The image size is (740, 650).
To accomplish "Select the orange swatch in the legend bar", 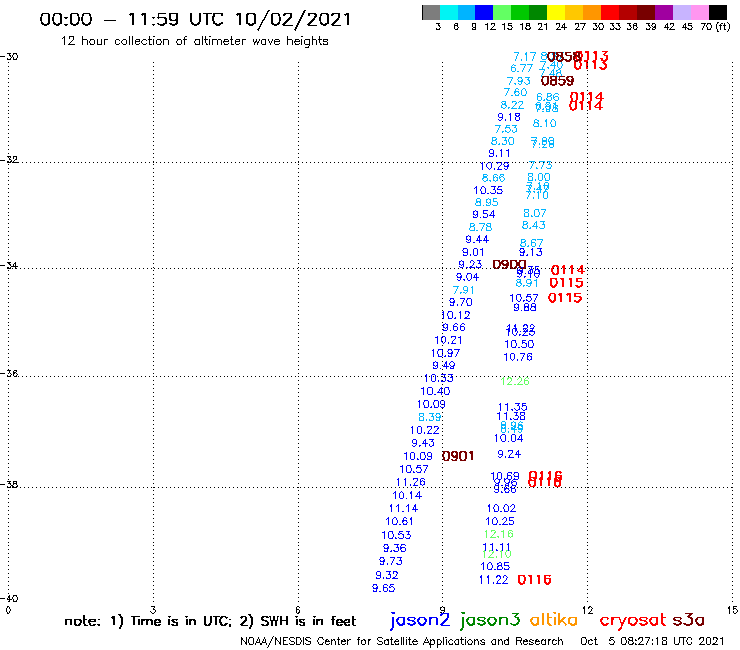I will 592,12.
